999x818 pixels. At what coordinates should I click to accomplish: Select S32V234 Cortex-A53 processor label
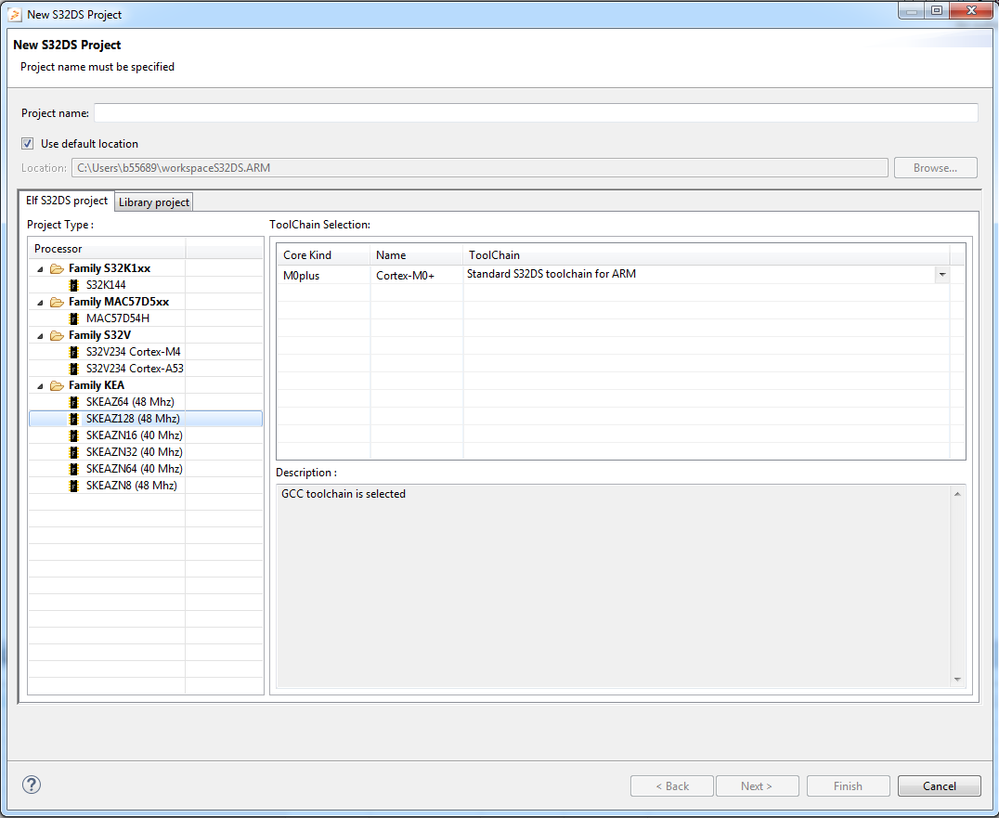click(134, 368)
